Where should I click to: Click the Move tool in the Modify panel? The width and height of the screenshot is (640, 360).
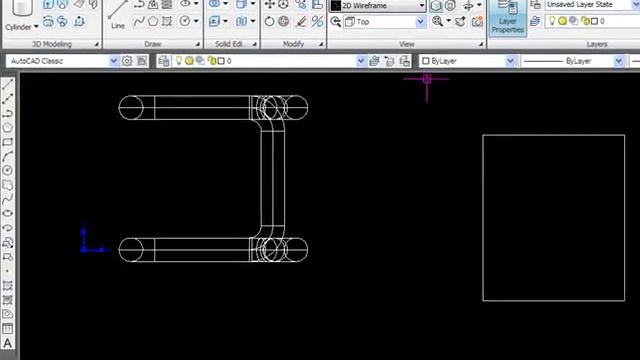pos(269,5)
